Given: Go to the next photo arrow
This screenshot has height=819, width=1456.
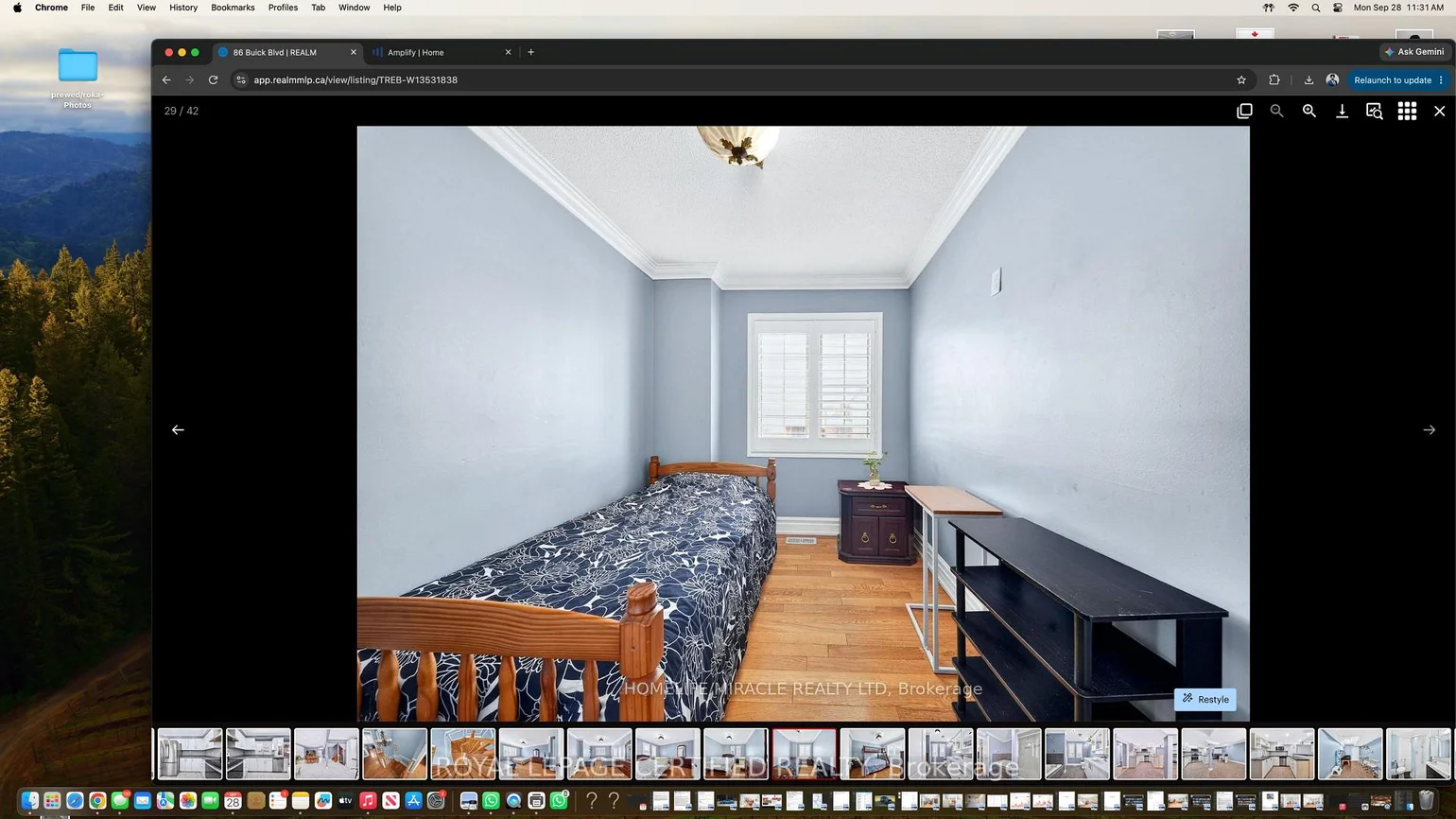Looking at the screenshot, I should point(1429,429).
